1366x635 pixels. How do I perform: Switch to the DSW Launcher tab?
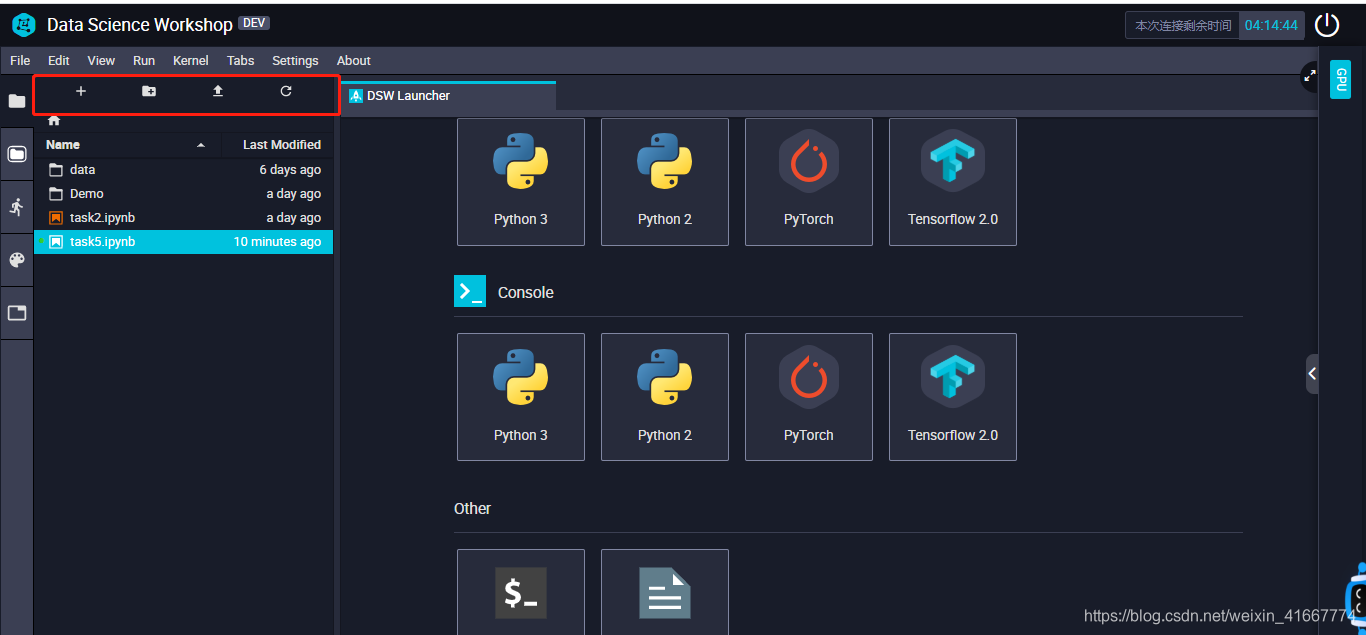tap(448, 96)
